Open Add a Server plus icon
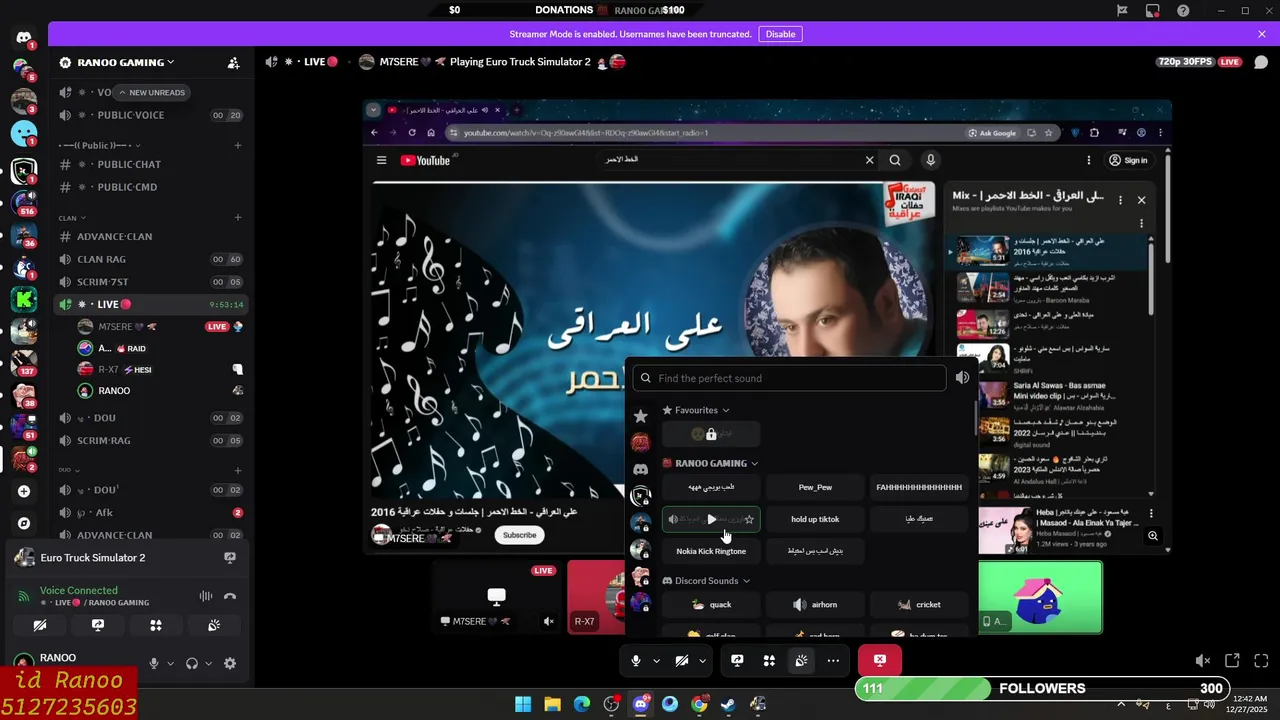The height and width of the screenshot is (720, 1280). click(24, 491)
